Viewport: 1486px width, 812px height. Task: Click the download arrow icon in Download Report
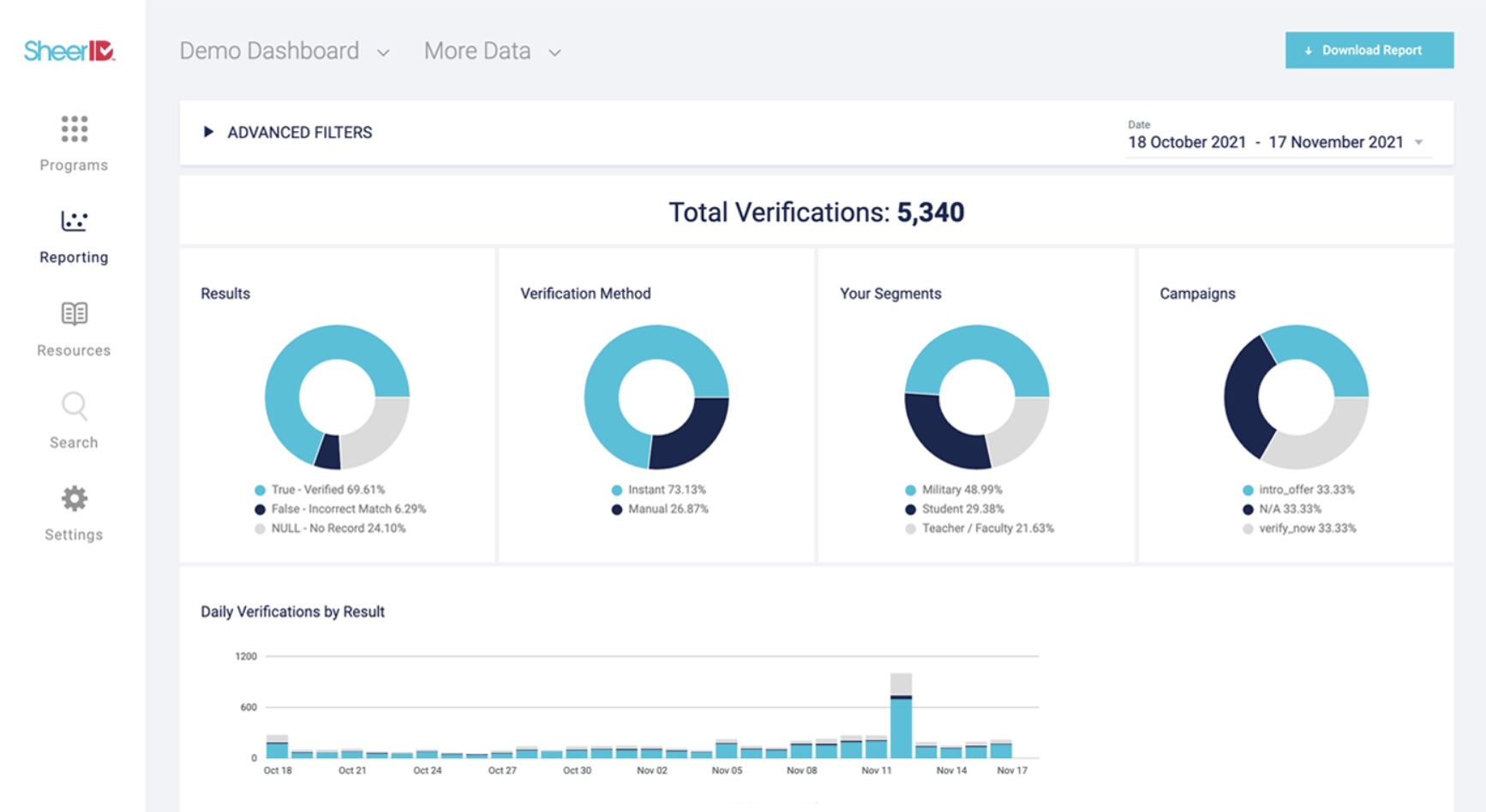click(x=1309, y=51)
